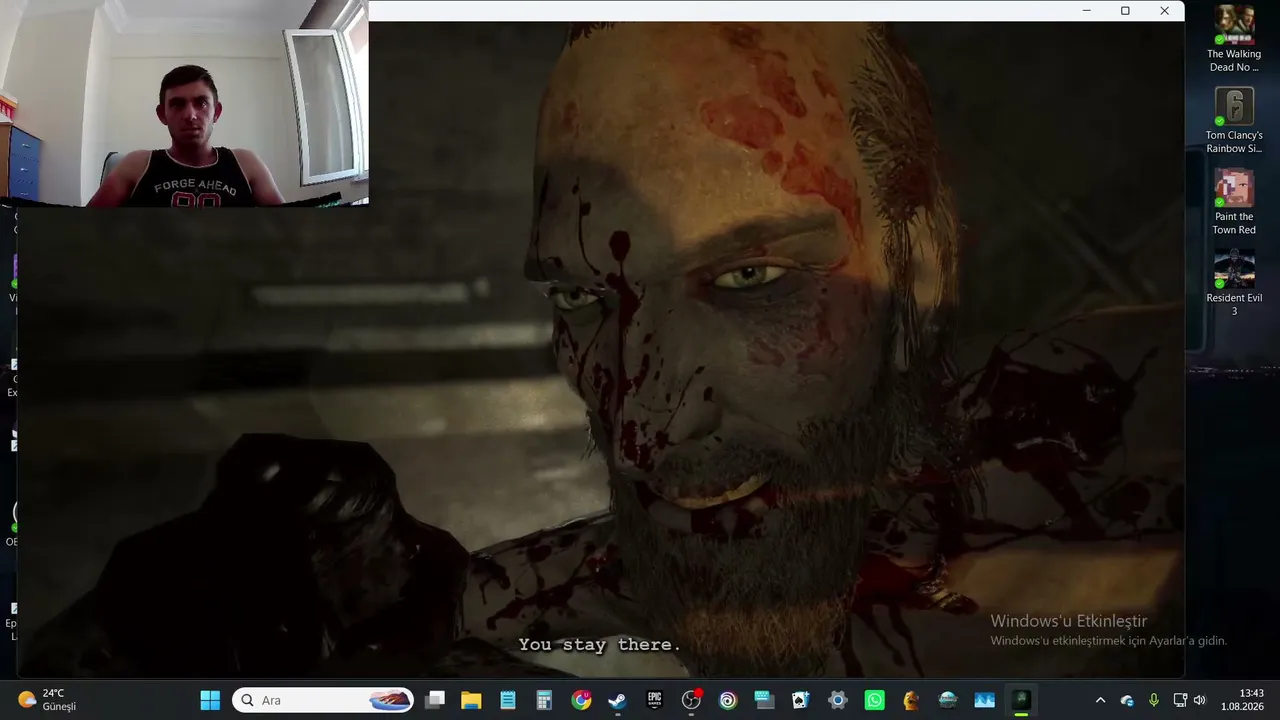Maximize the game window
This screenshot has width=1280, height=720.
pyautogui.click(x=1125, y=11)
